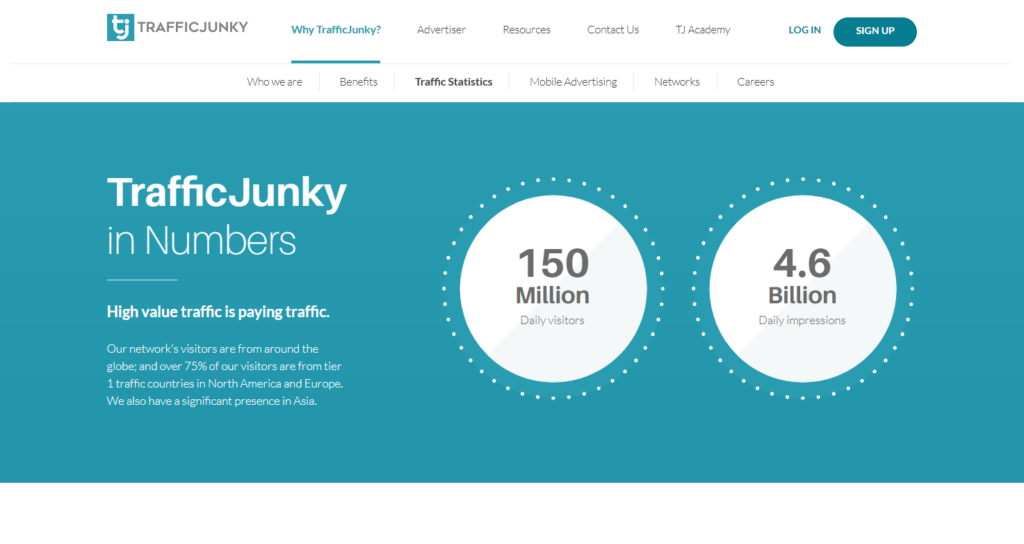Click the 4.6 Billion daily impressions circle

(803, 288)
